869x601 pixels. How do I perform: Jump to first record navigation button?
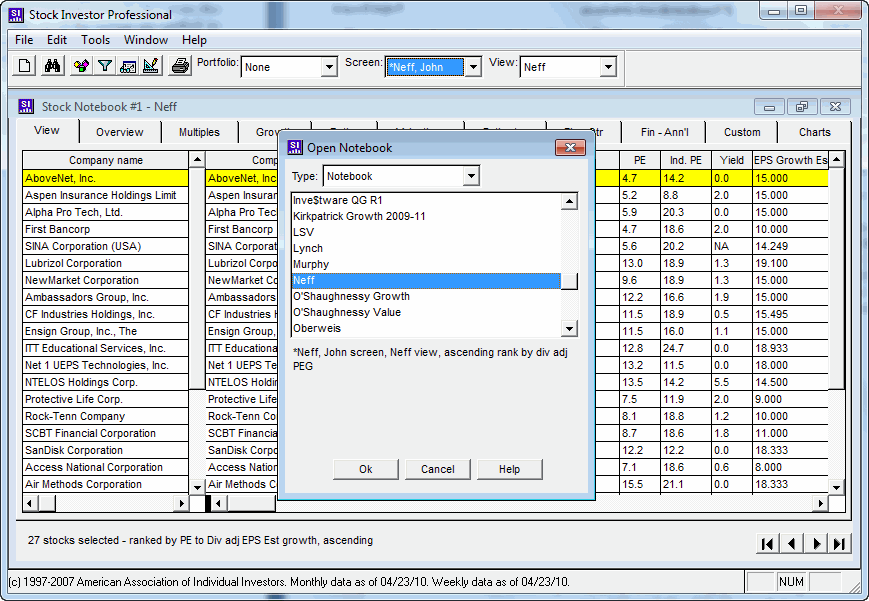tap(767, 544)
